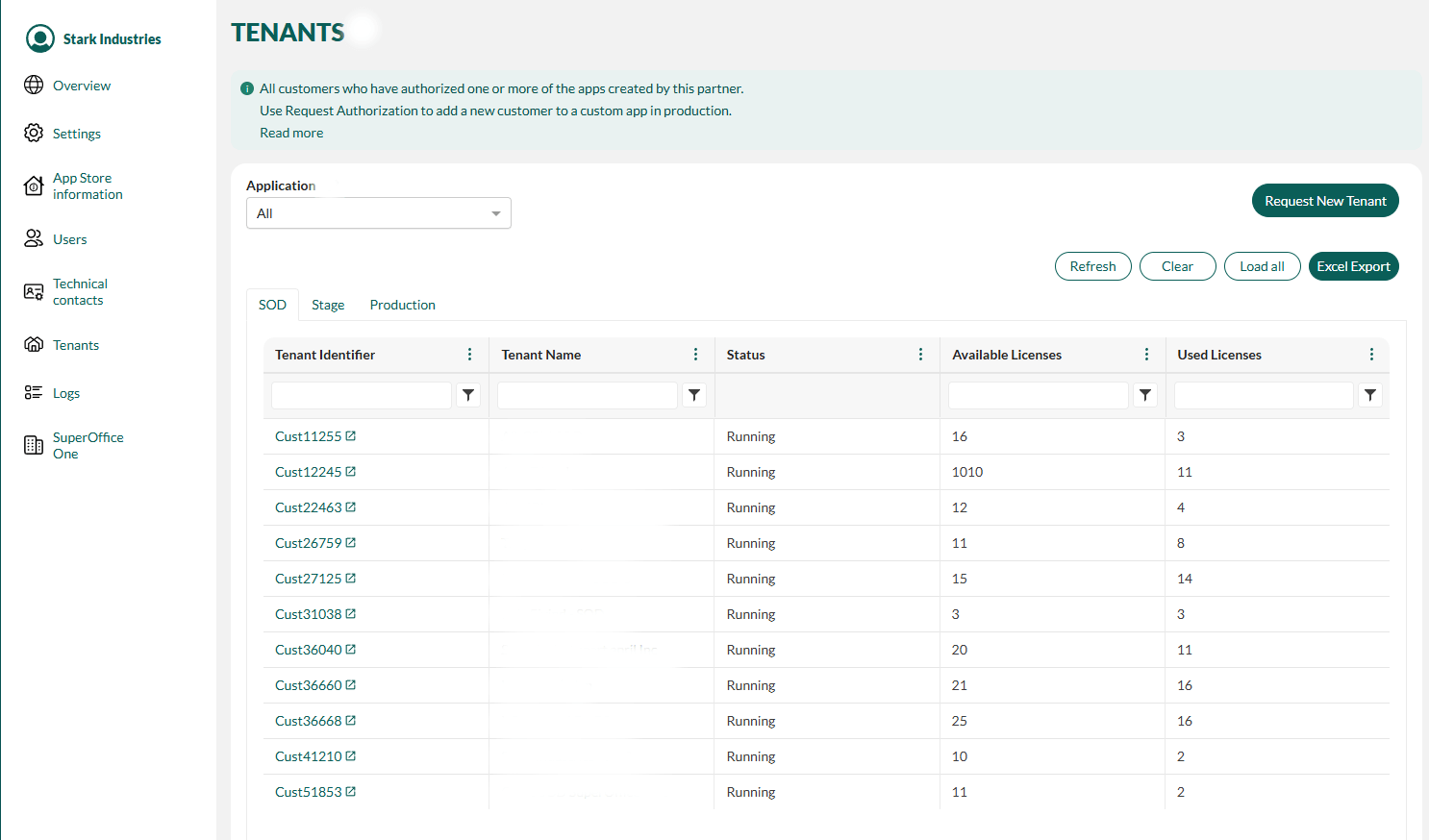Click the available licenses value 1010
This screenshot has width=1429, height=840.
[x=967, y=472]
